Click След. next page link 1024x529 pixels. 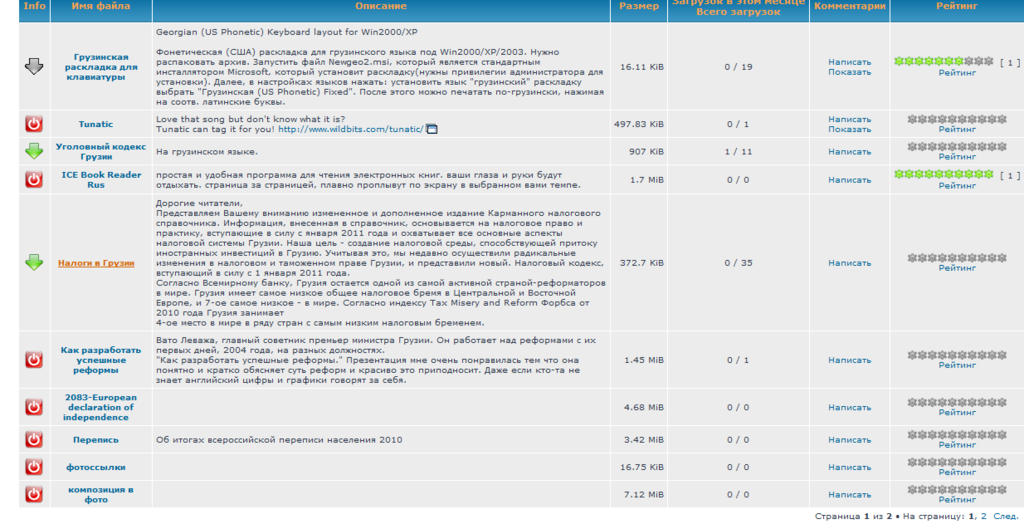[1006, 517]
